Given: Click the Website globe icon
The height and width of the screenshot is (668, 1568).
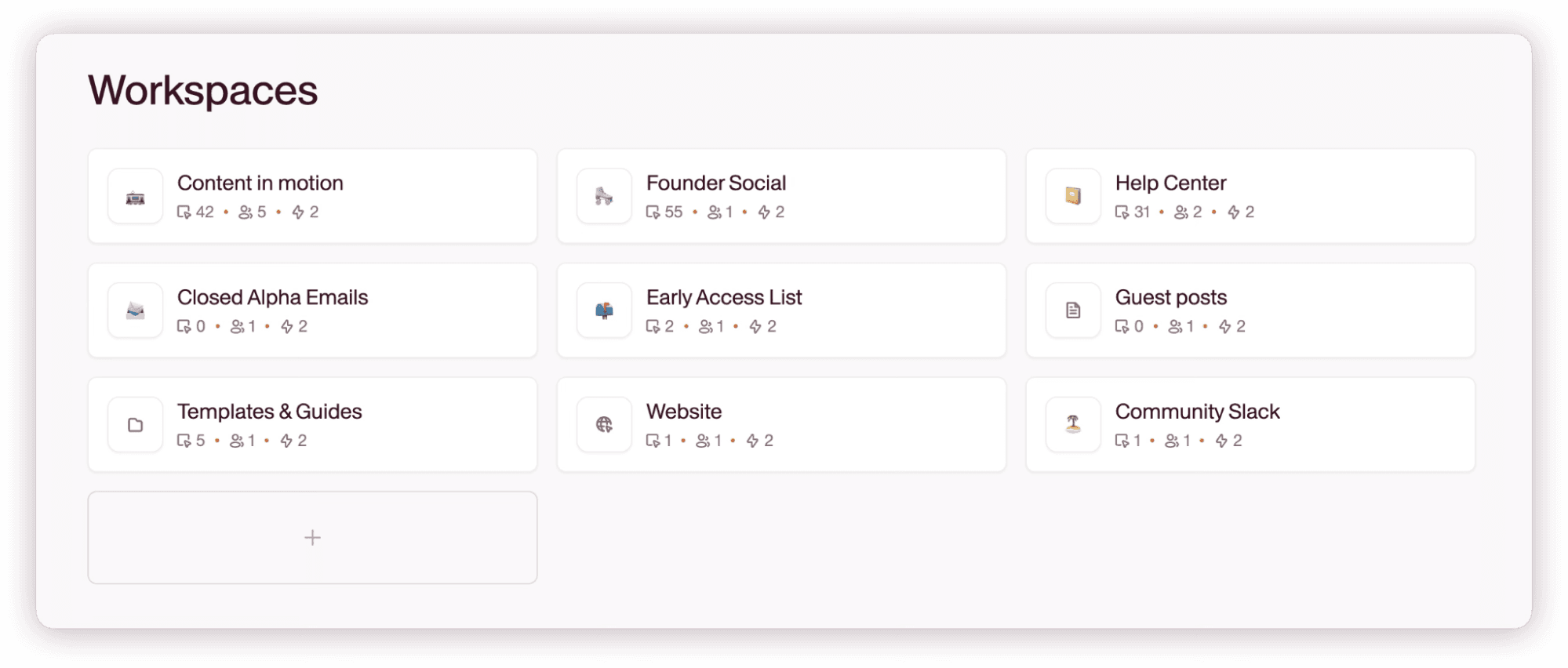Looking at the screenshot, I should 604,425.
